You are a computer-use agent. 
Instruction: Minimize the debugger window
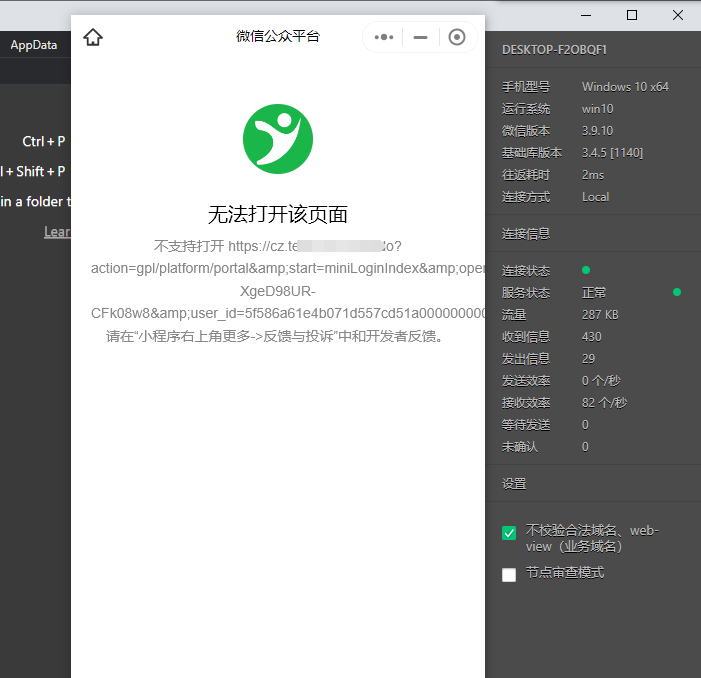586,15
